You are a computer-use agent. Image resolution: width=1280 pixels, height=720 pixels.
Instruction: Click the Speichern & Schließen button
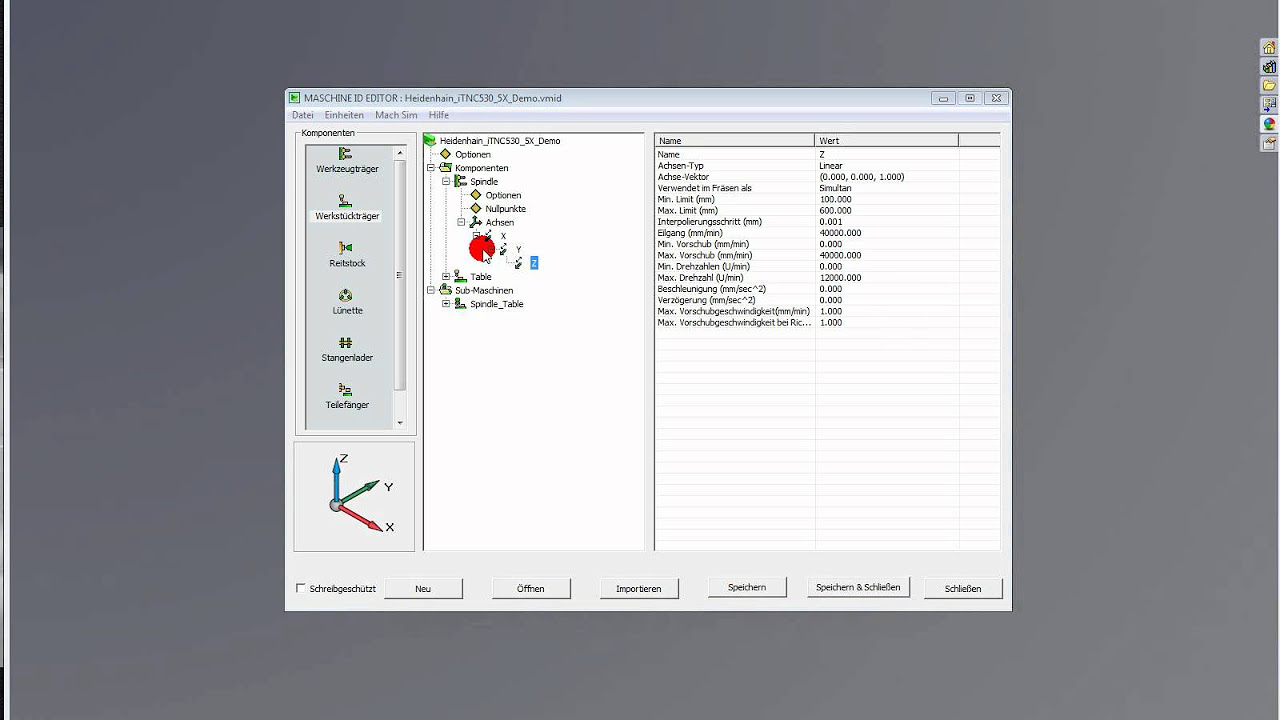point(858,588)
